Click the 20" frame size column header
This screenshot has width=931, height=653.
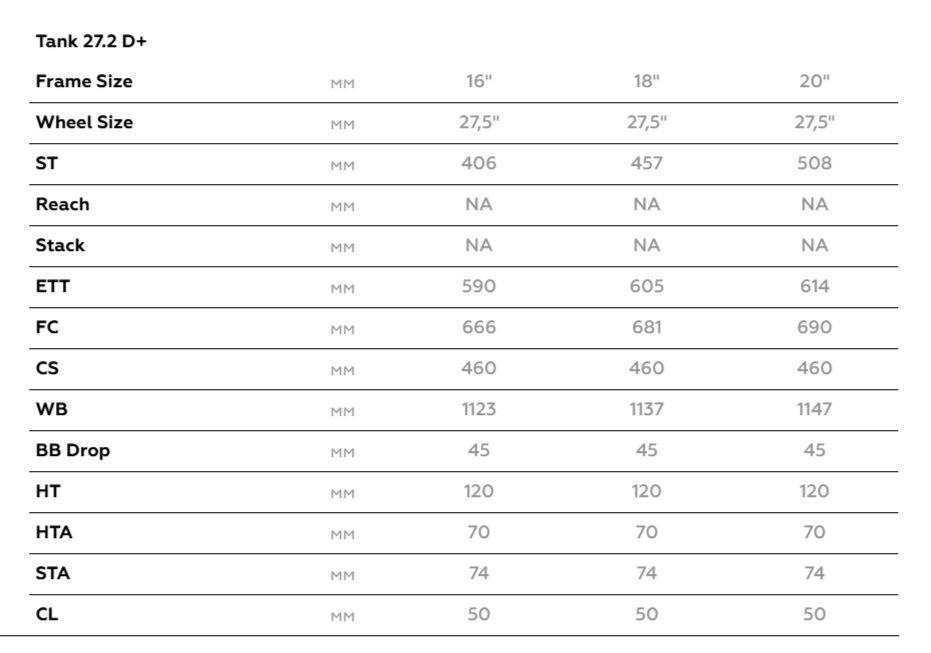[x=815, y=81]
